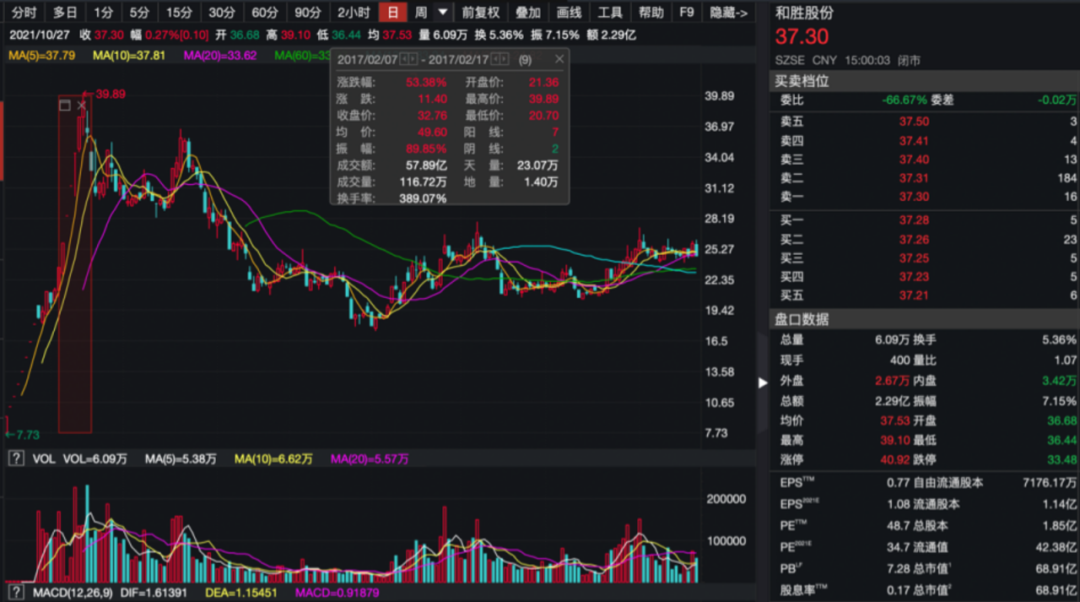This screenshot has width=1080, height=602.
Task: Click the 2021/10/27 date in info bar
Action: tap(39, 34)
